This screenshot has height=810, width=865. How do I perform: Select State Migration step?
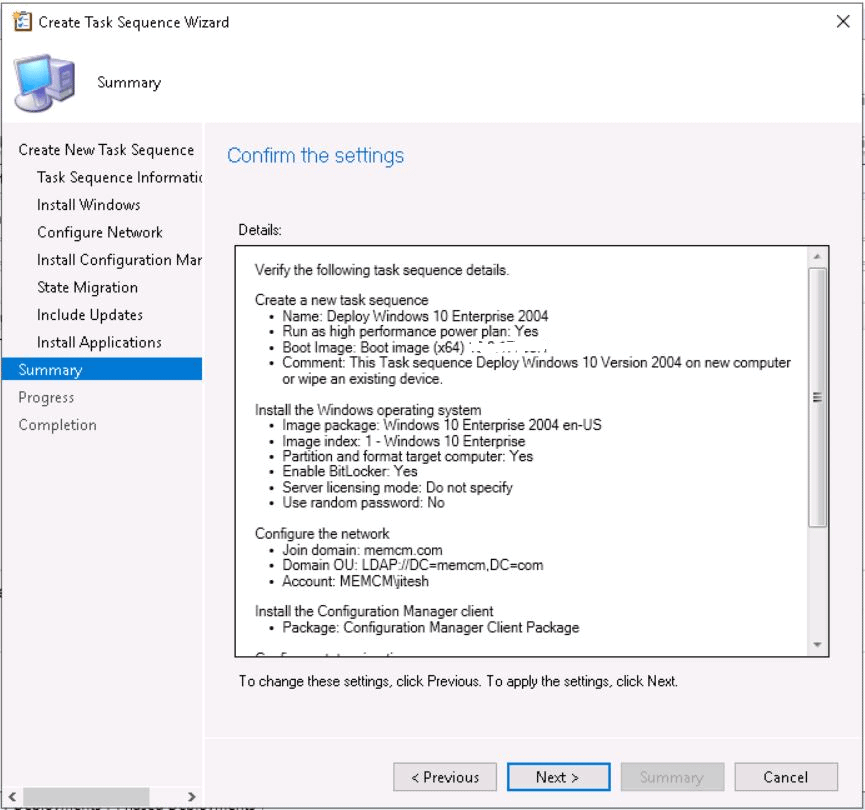pyautogui.click(x=87, y=287)
